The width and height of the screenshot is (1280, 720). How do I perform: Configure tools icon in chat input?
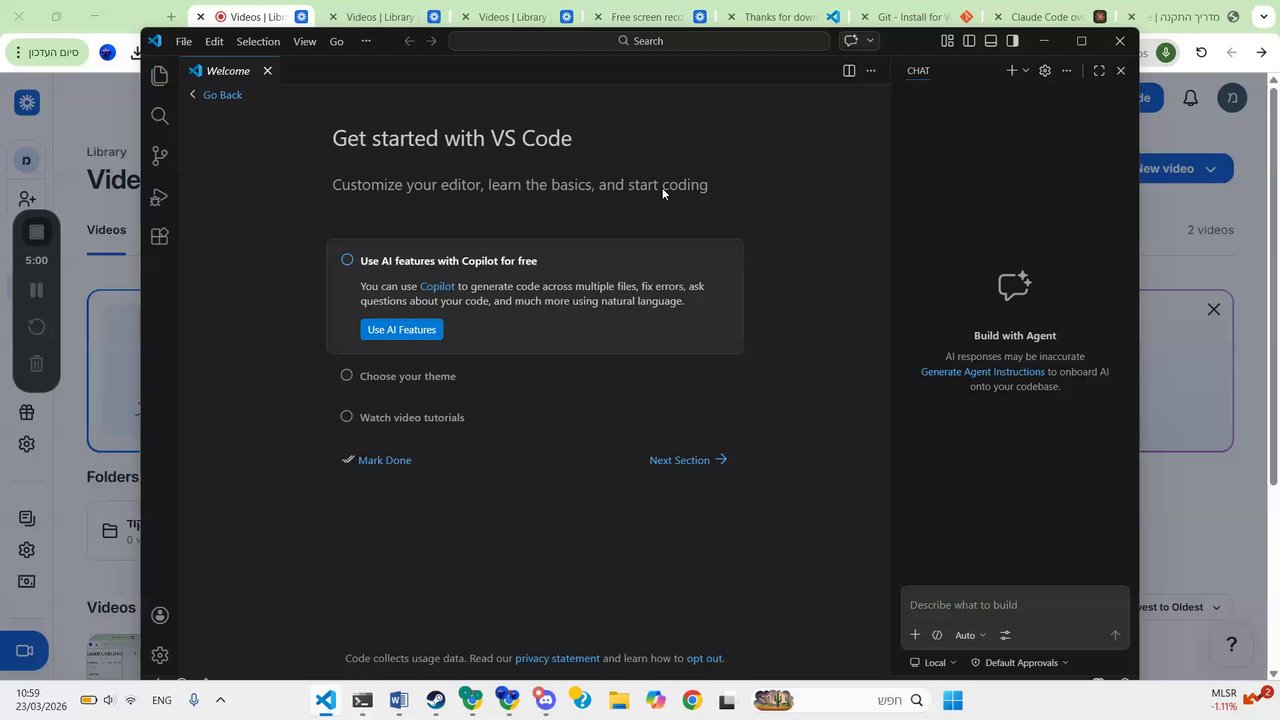coord(1005,635)
